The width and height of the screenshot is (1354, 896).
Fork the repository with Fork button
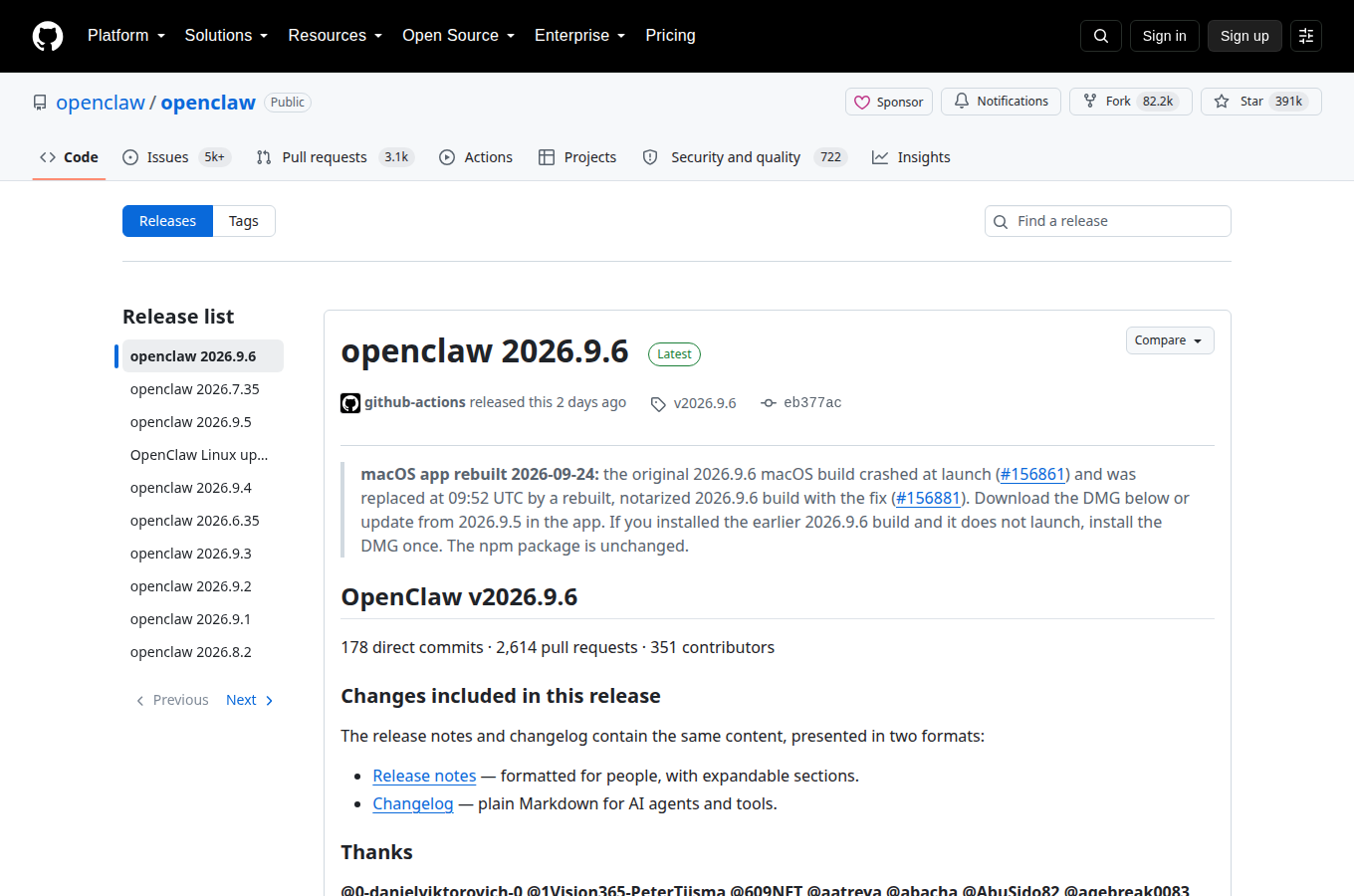(1131, 102)
